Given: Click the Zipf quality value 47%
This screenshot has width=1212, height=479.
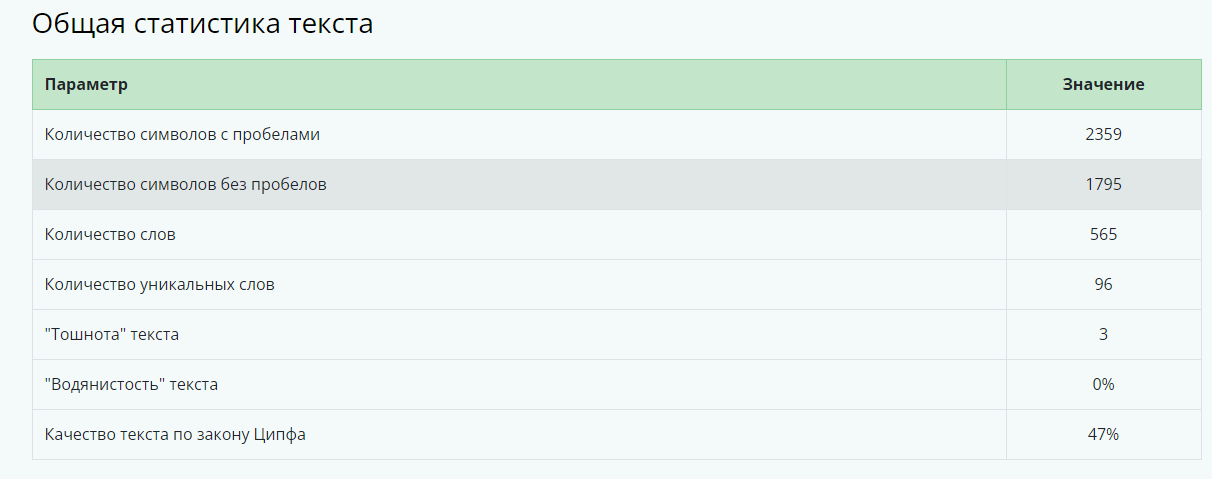Looking at the screenshot, I should click(1103, 434).
